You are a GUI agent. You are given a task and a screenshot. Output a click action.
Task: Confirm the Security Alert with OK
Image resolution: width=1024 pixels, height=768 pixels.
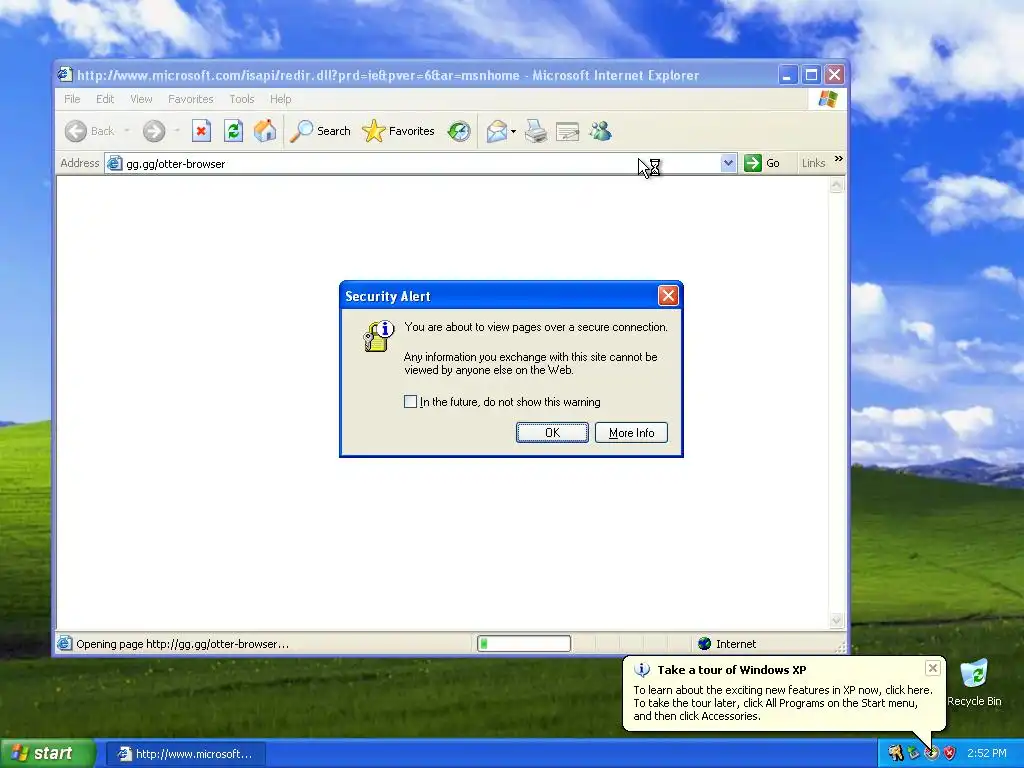[552, 432]
